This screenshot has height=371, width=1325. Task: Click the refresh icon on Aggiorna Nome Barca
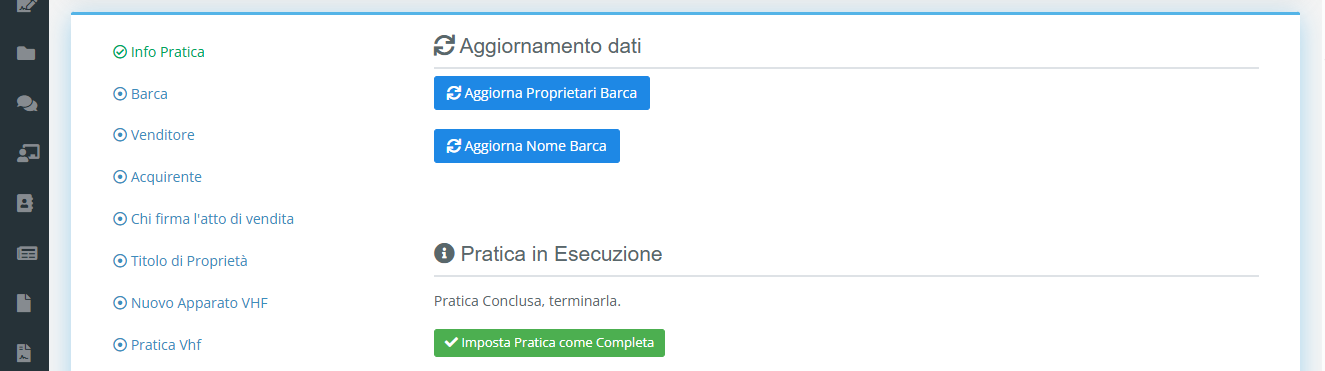(454, 146)
